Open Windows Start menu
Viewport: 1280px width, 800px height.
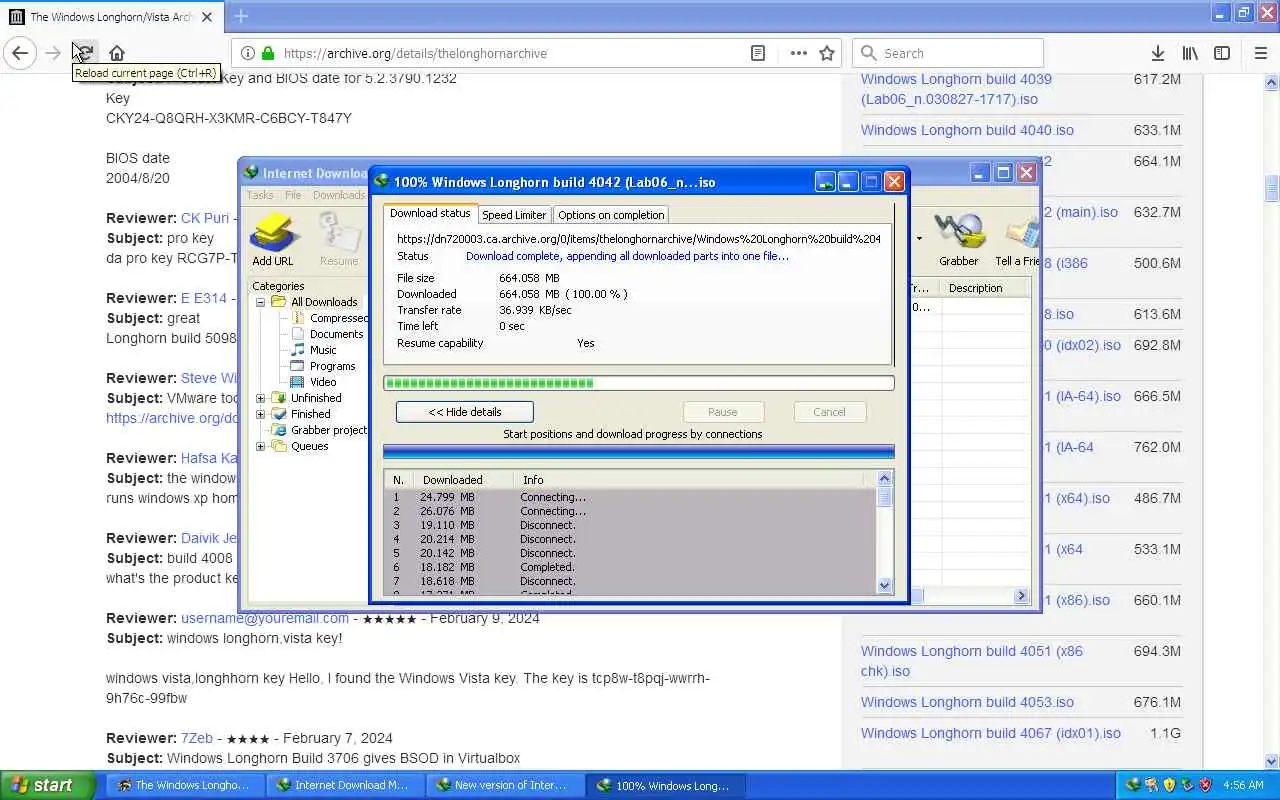click(x=47, y=785)
